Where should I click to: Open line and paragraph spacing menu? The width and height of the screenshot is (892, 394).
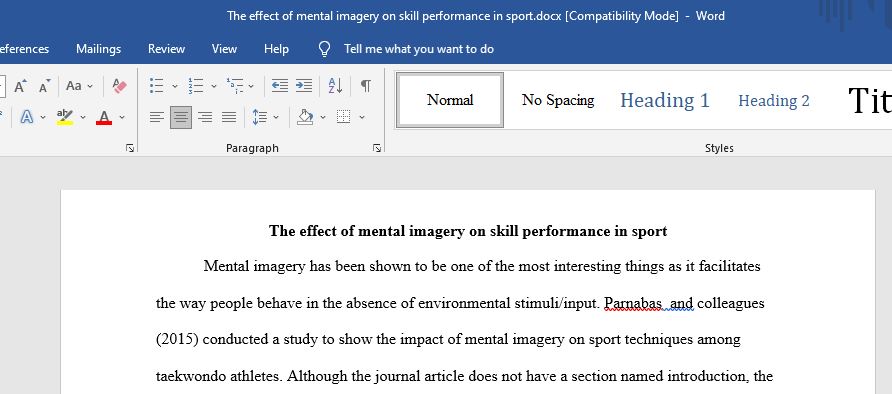coord(259,117)
